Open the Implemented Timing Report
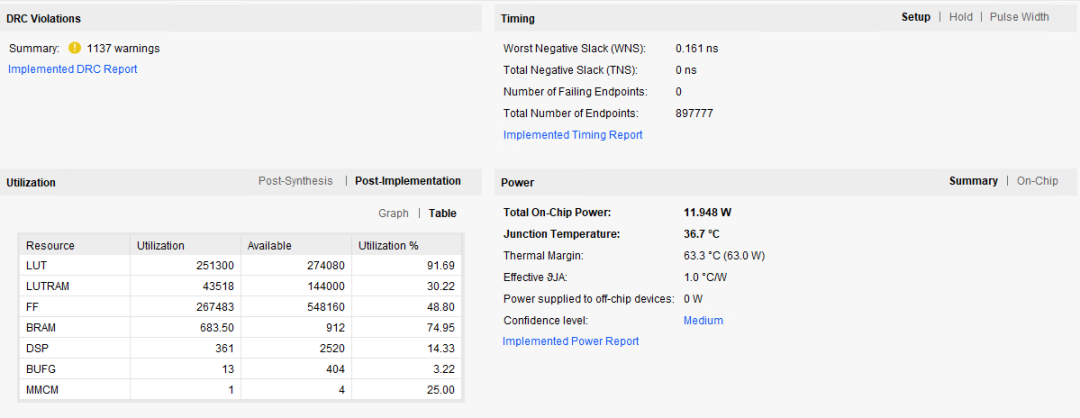Image resolution: width=1080 pixels, height=418 pixels. click(x=572, y=135)
